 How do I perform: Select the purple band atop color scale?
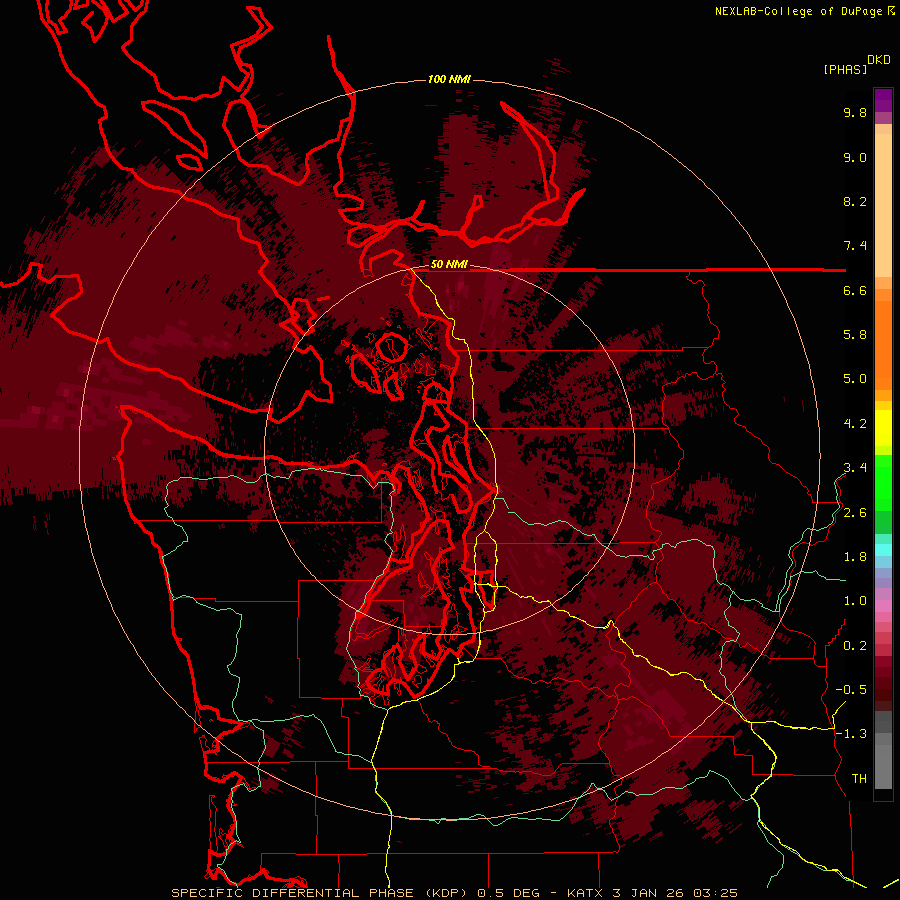click(883, 100)
